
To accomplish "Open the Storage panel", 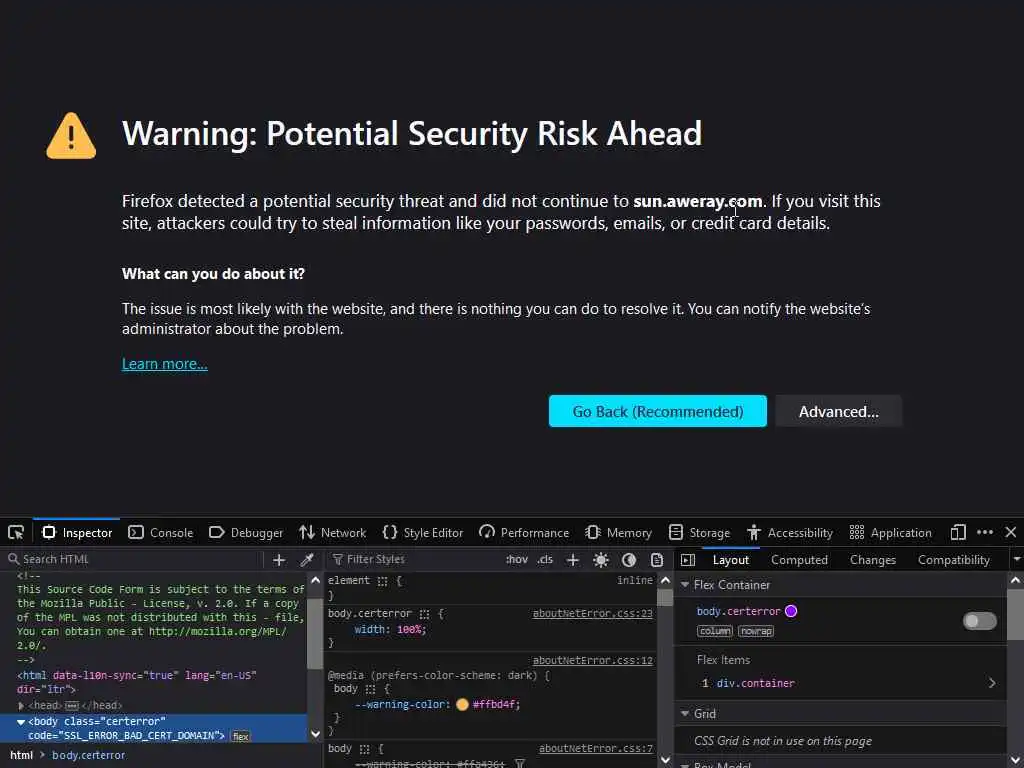I will [x=699, y=532].
